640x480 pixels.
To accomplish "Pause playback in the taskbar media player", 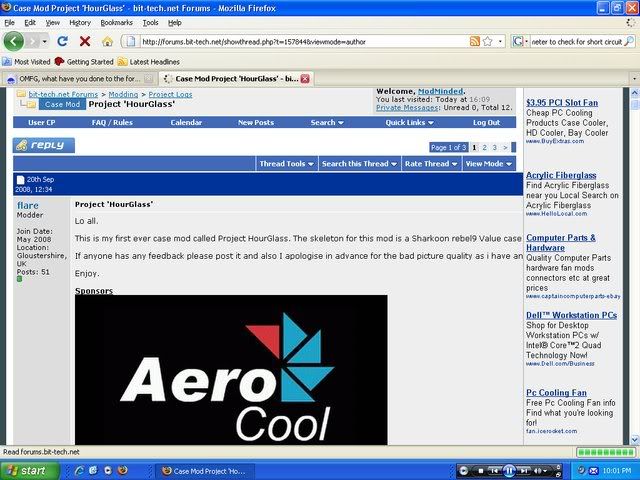I will 509,471.
